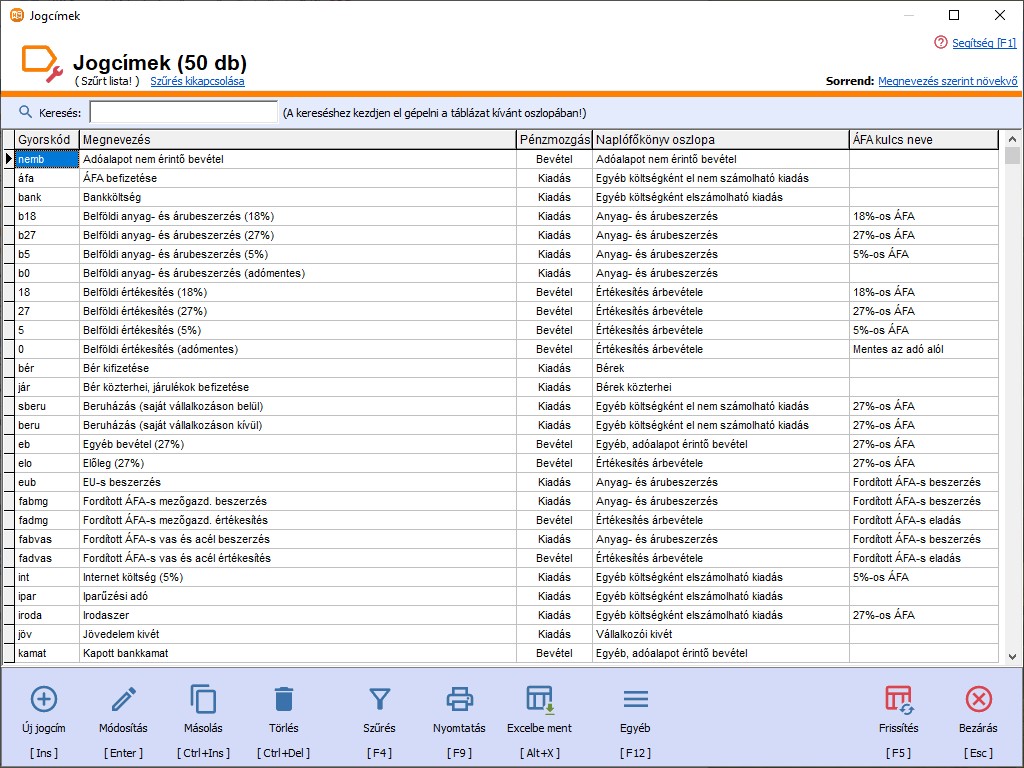Image resolution: width=1024 pixels, height=768 pixels.
Task: Click the Törlés trash icon
Action: (x=284, y=699)
